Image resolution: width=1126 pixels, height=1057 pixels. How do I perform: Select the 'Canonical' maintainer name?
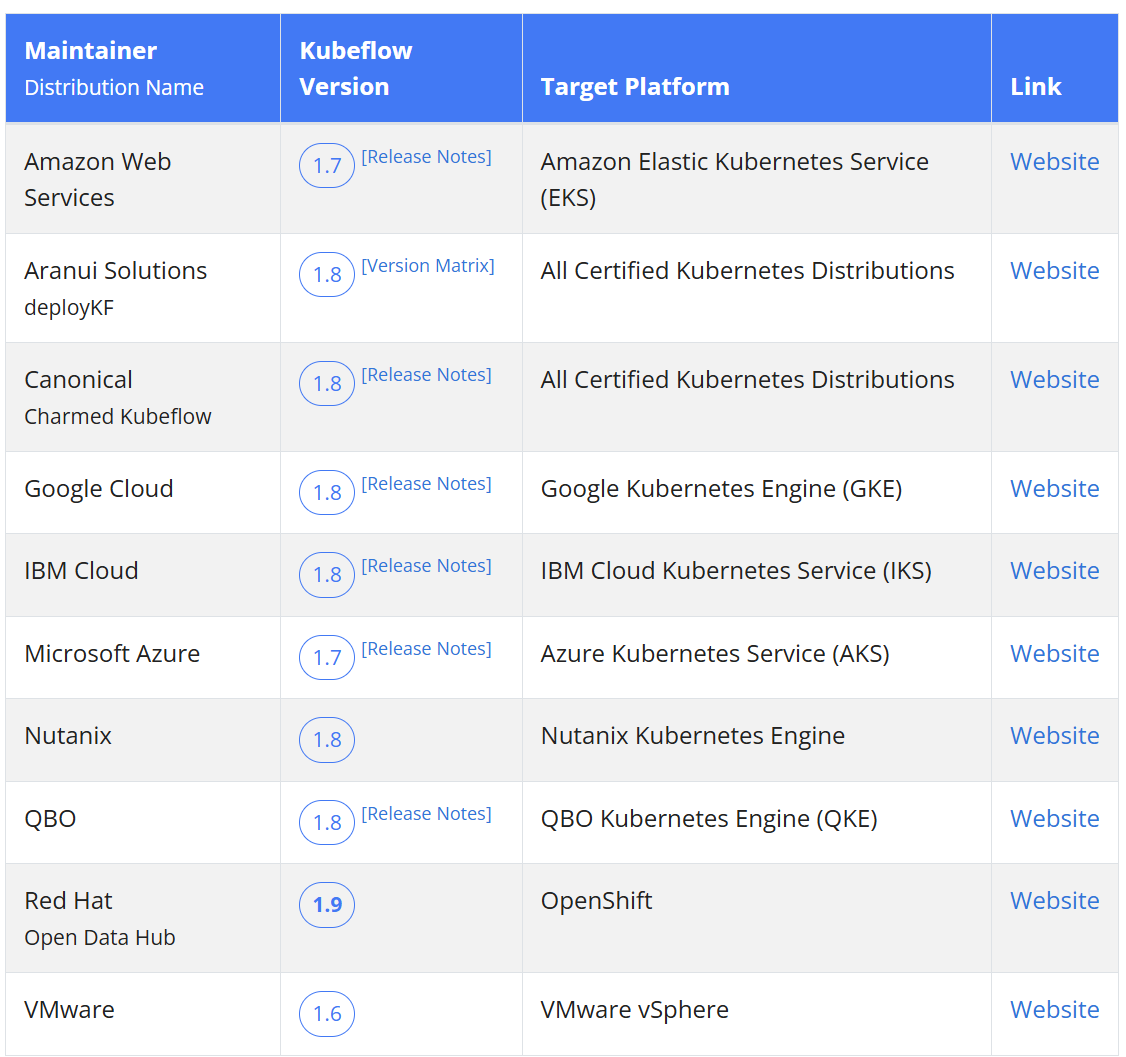[78, 380]
